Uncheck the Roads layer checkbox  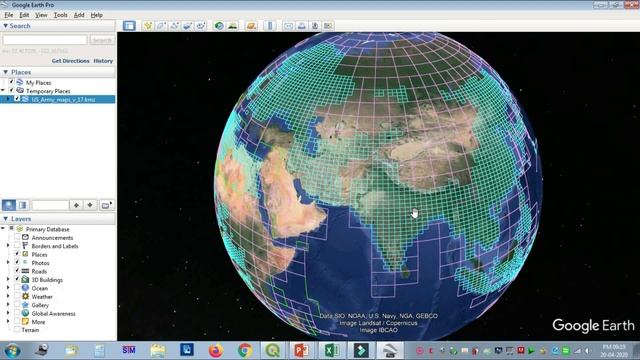pyautogui.click(x=17, y=271)
